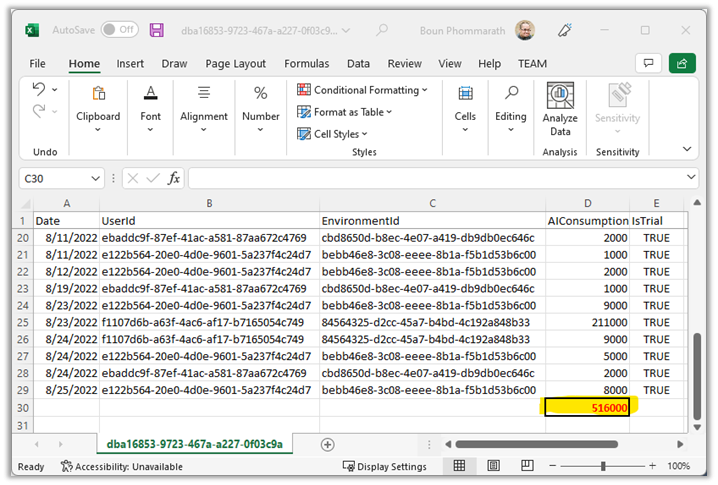718x485 pixels.
Task: Expand the formula bar with chevron
Action: tap(691, 177)
